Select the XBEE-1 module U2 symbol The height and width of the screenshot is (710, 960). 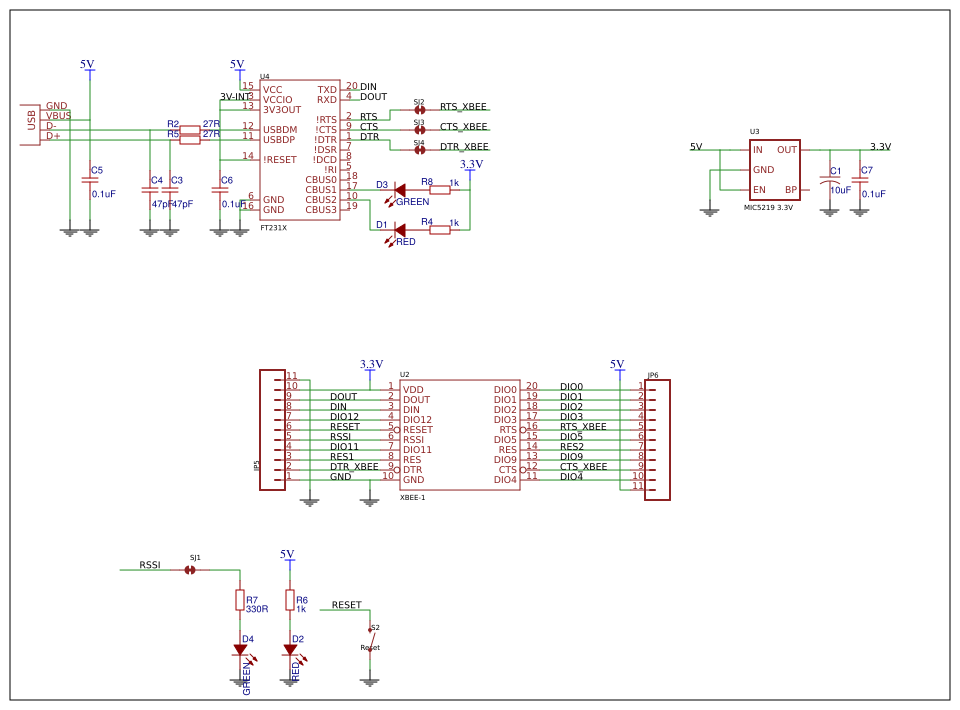[x=460, y=435]
